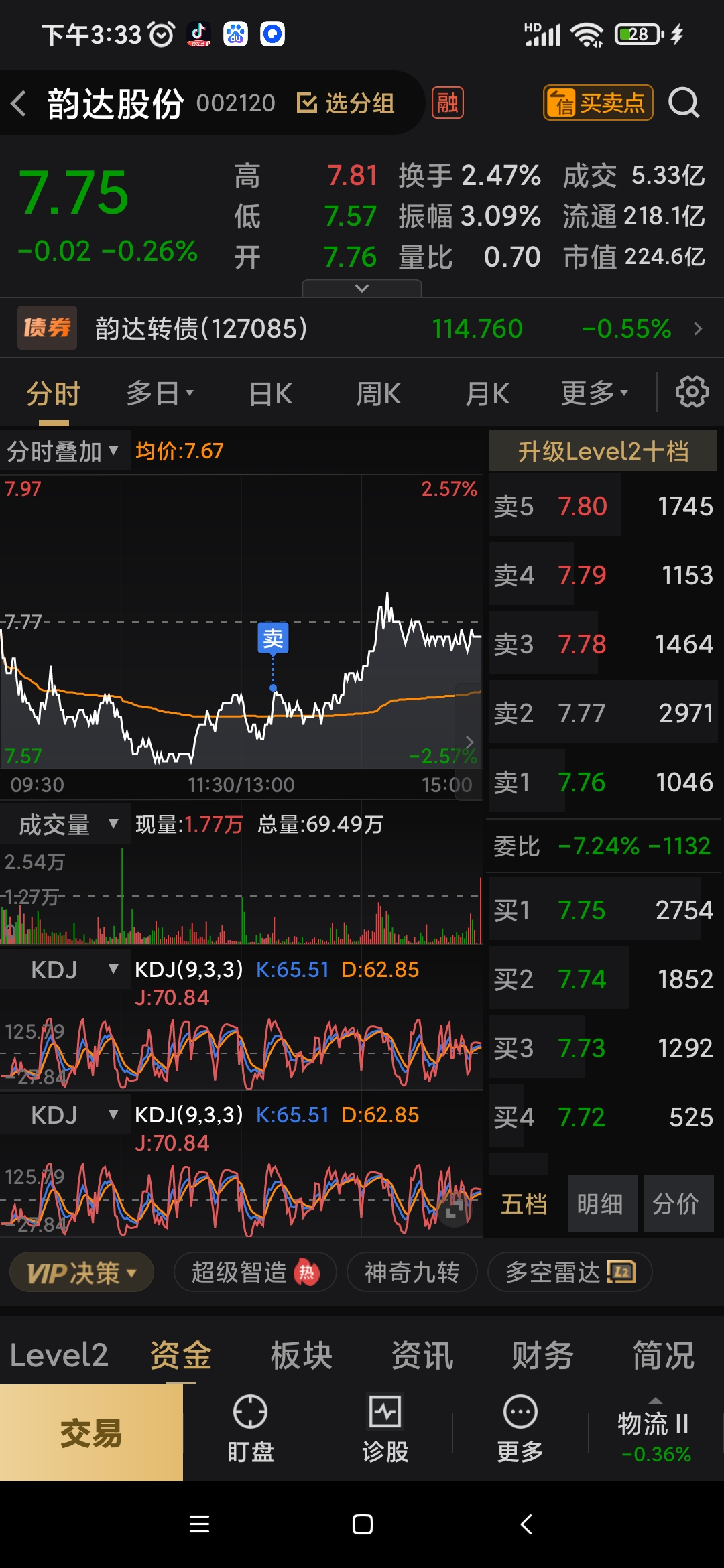Screen dimensions: 724x1568
Task: Tap the back arrow beside 韵达股份
Action: [x=19, y=104]
